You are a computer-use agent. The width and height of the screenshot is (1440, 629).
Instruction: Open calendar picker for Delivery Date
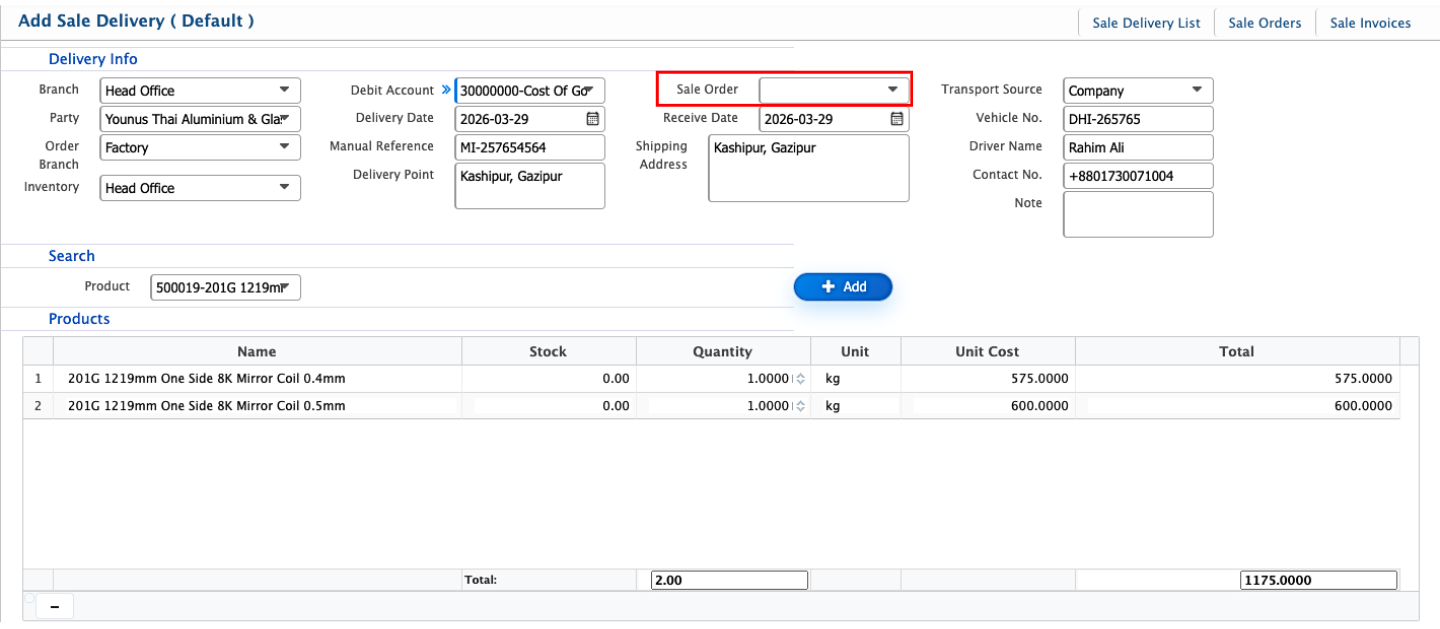[x=592, y=119]
